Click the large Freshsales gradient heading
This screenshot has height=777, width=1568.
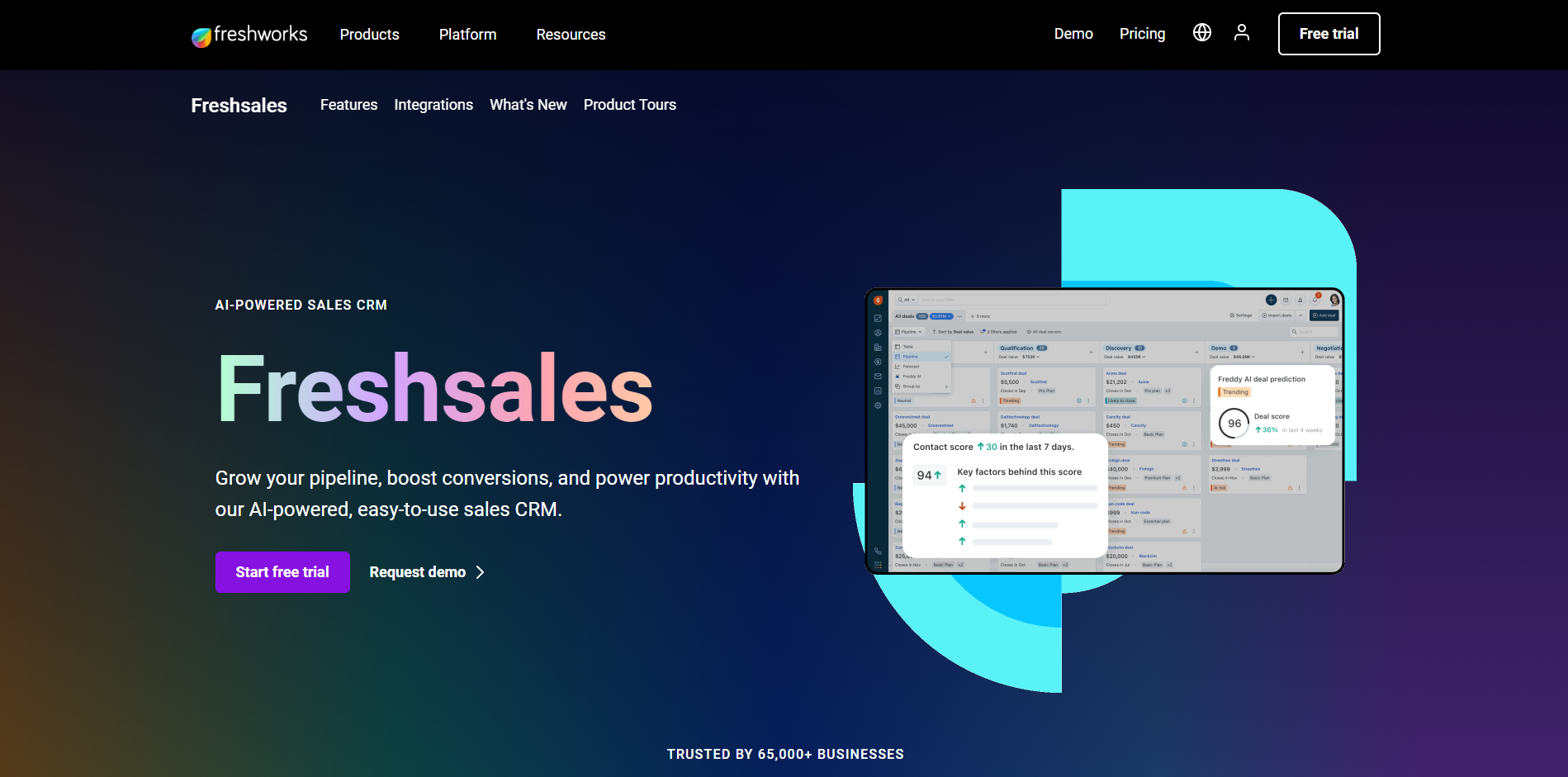pyautogui.click(x=435, y=389)
